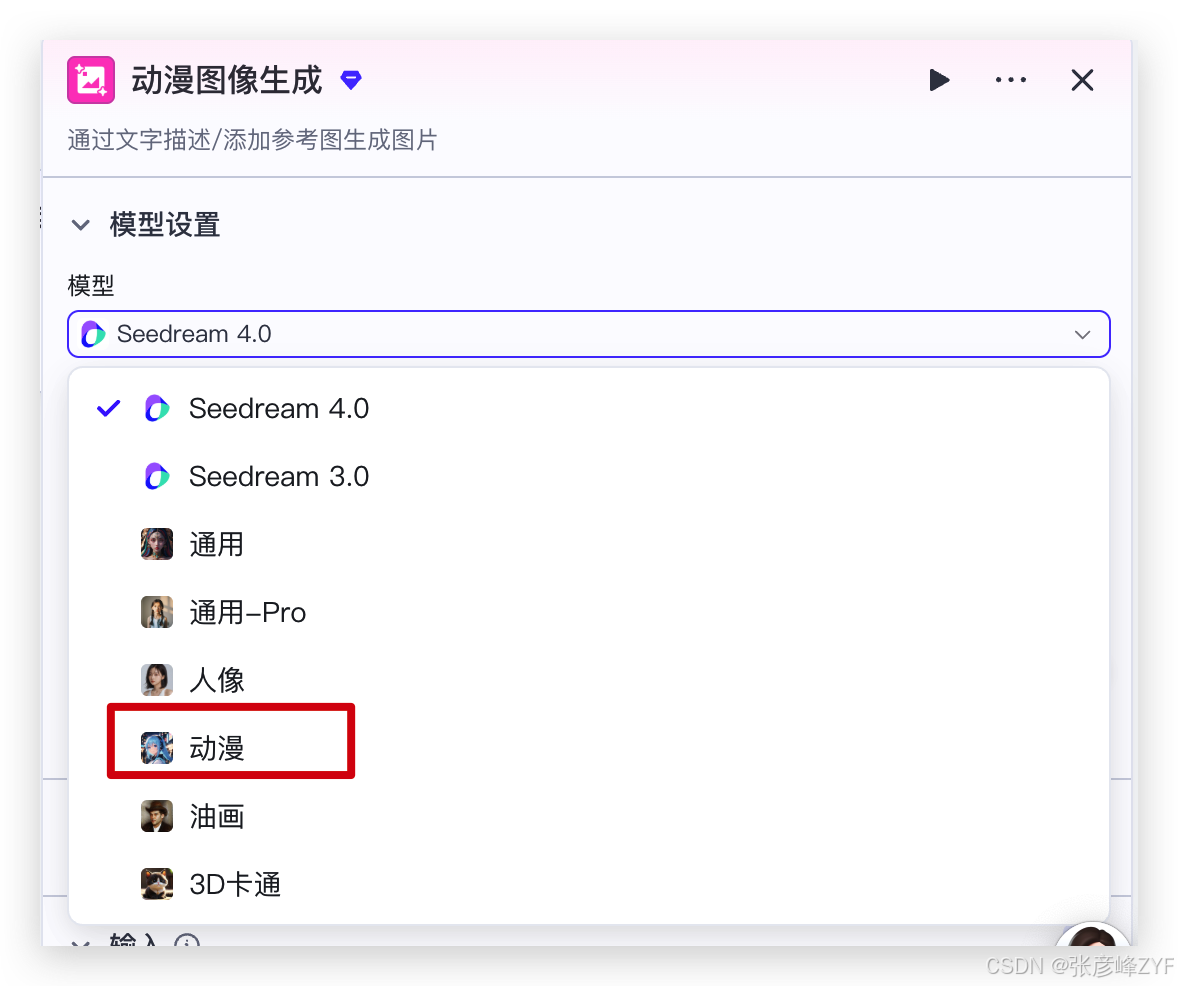Choose the 通用 model option

click(588, 544)
